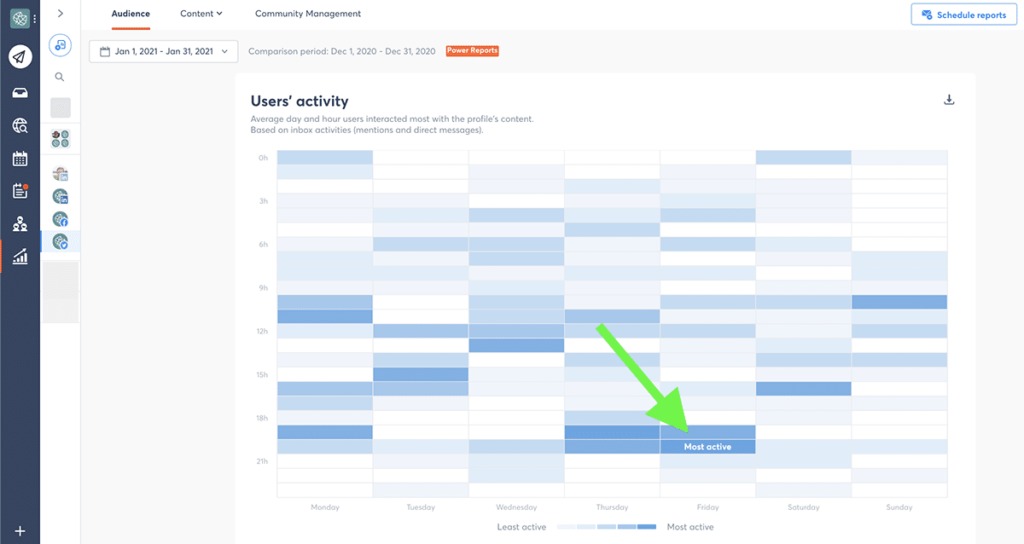Click the Schedule reports button

coord(964,14)
